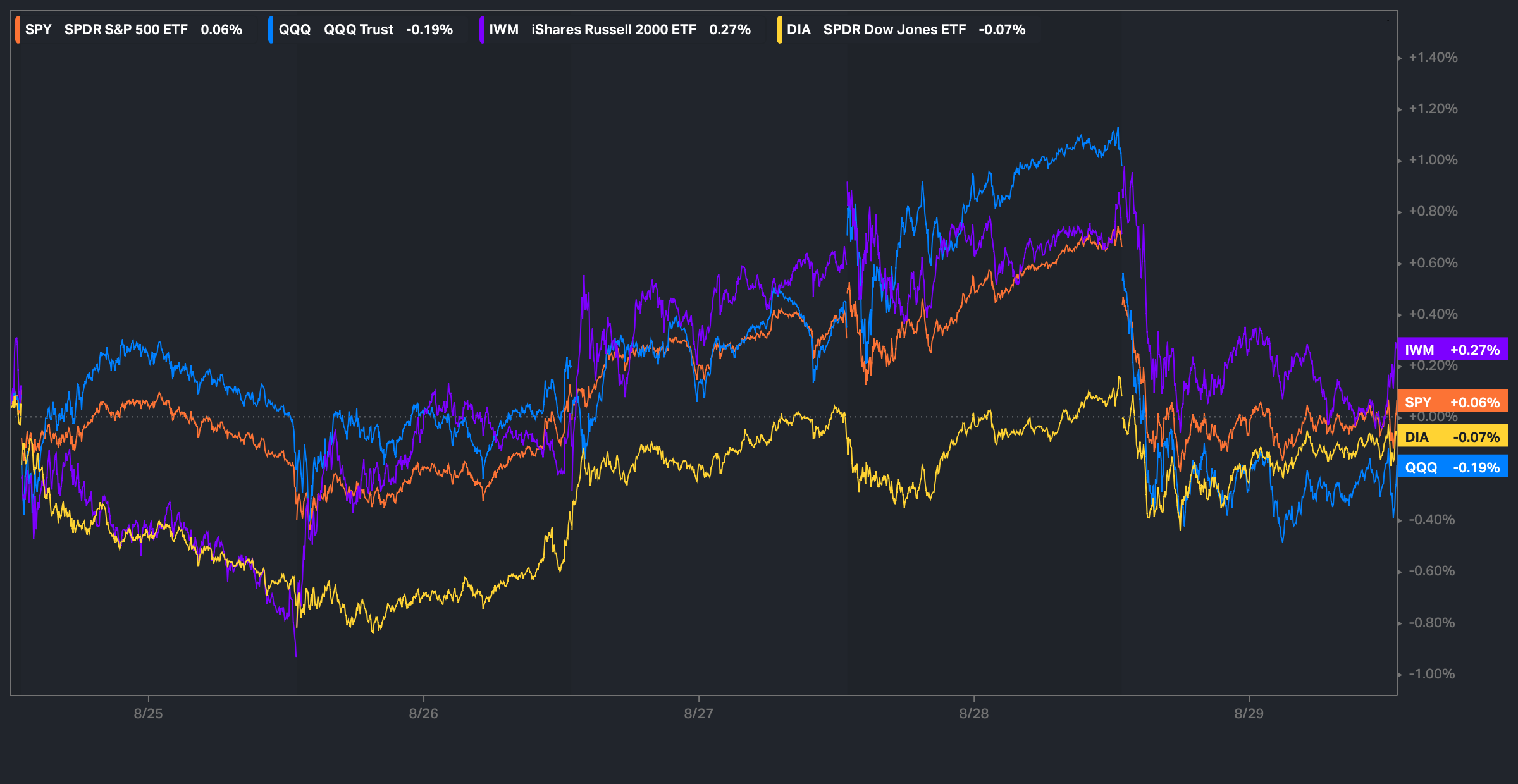Click the 8/28 date label
Viewport: 1518px width, 784px height.
coord(973,714)
